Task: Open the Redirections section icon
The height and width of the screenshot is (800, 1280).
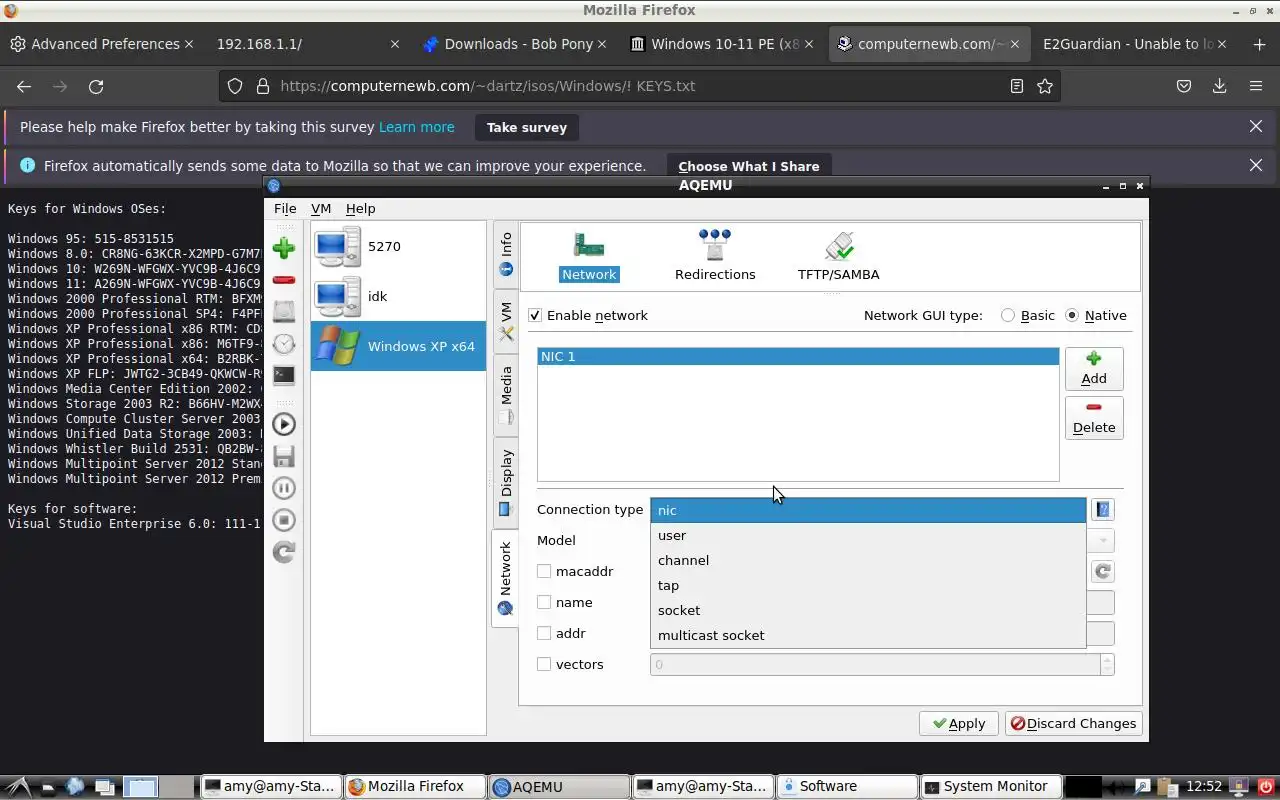Action: click(x=715, y=256)
